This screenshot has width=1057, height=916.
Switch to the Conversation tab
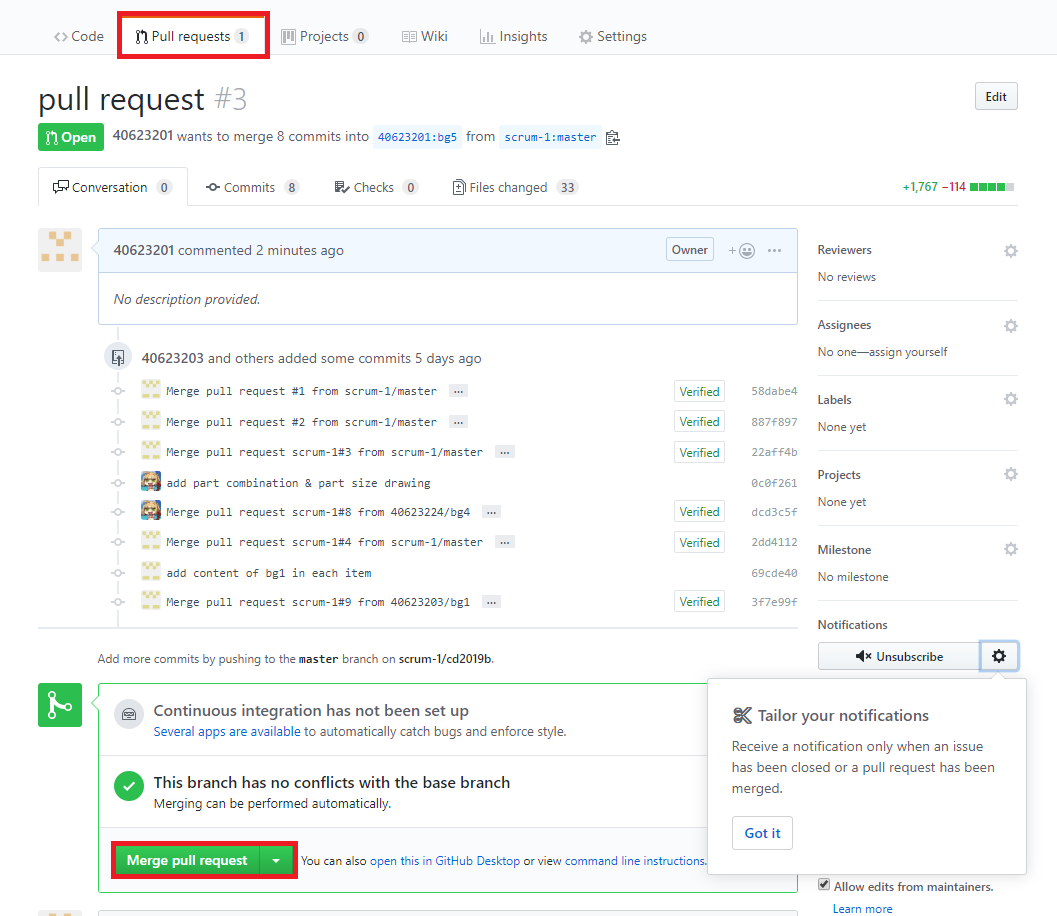[x=113, y=187]
